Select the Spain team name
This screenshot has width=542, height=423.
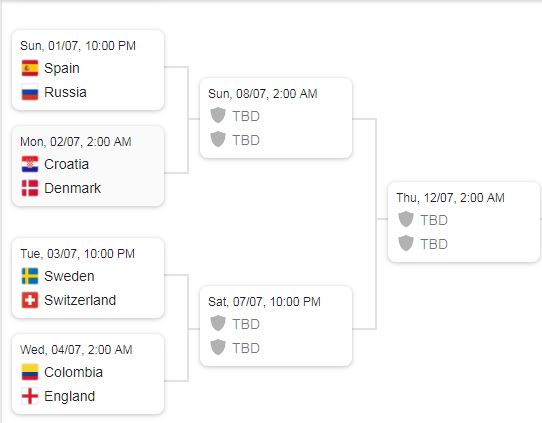click(x=62, y=68)
